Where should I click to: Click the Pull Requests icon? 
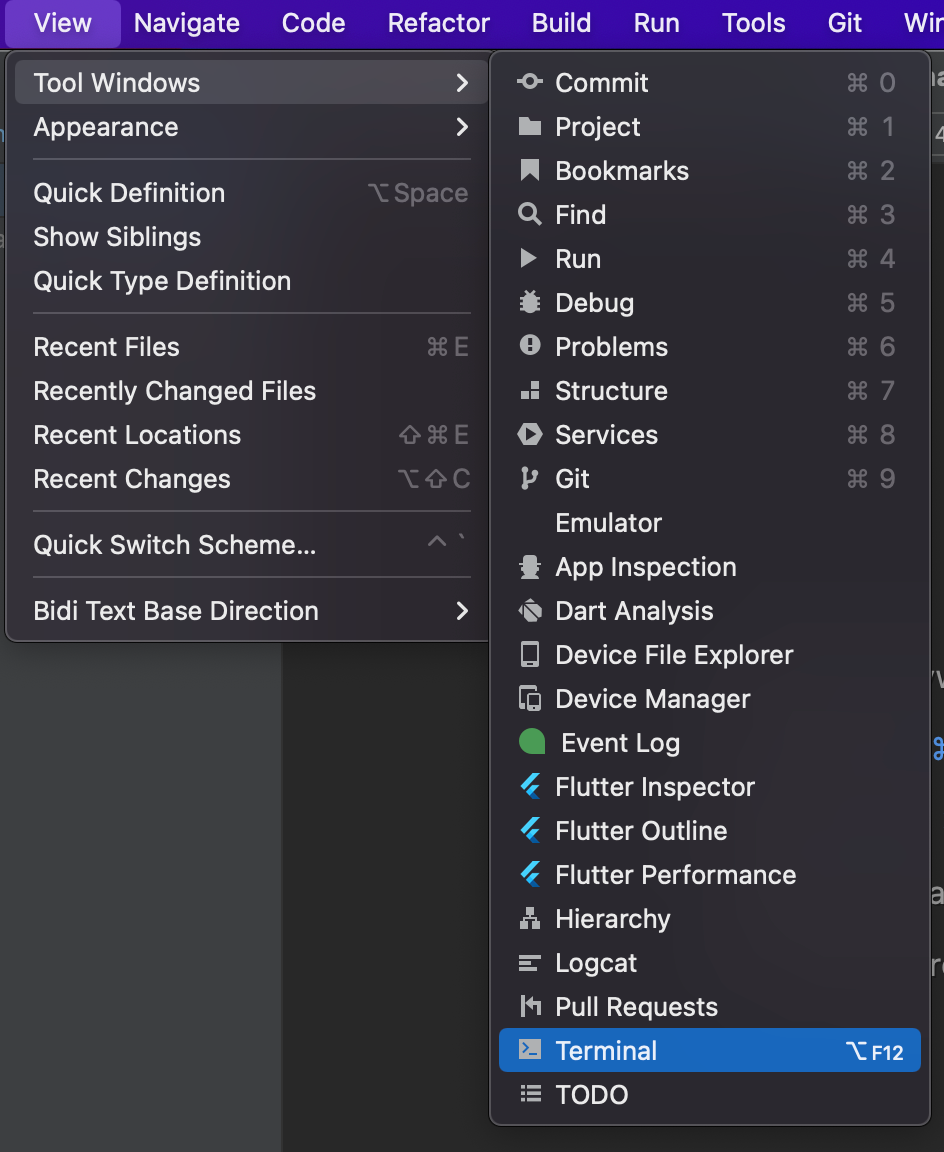(529, 1007)
